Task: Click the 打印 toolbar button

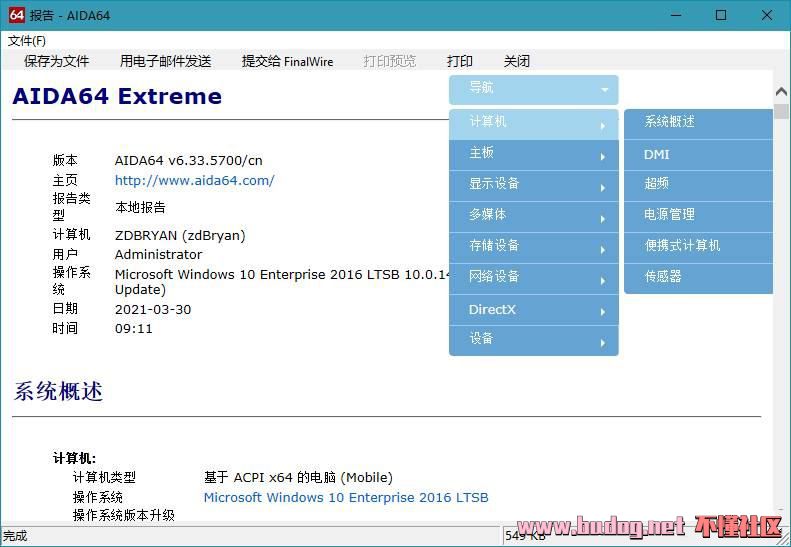Action: (x=460, y=61)
